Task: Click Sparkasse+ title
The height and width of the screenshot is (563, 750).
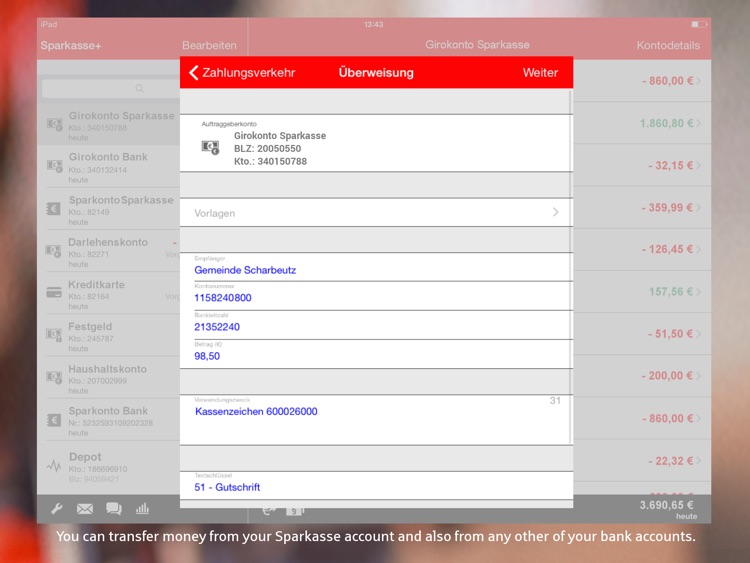Action: [71, 45]
